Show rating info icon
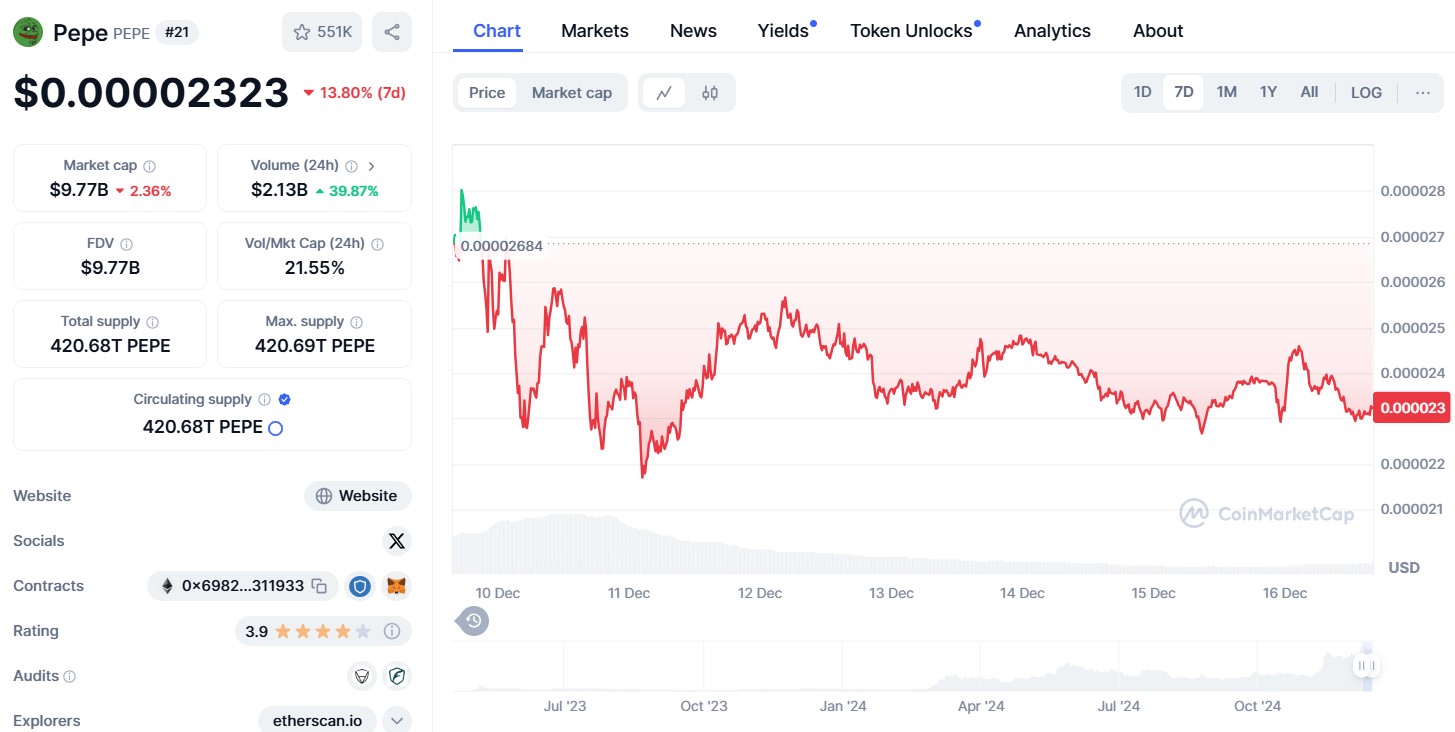The width and height of the screenshot is (1455, 732). pos(392,631)
